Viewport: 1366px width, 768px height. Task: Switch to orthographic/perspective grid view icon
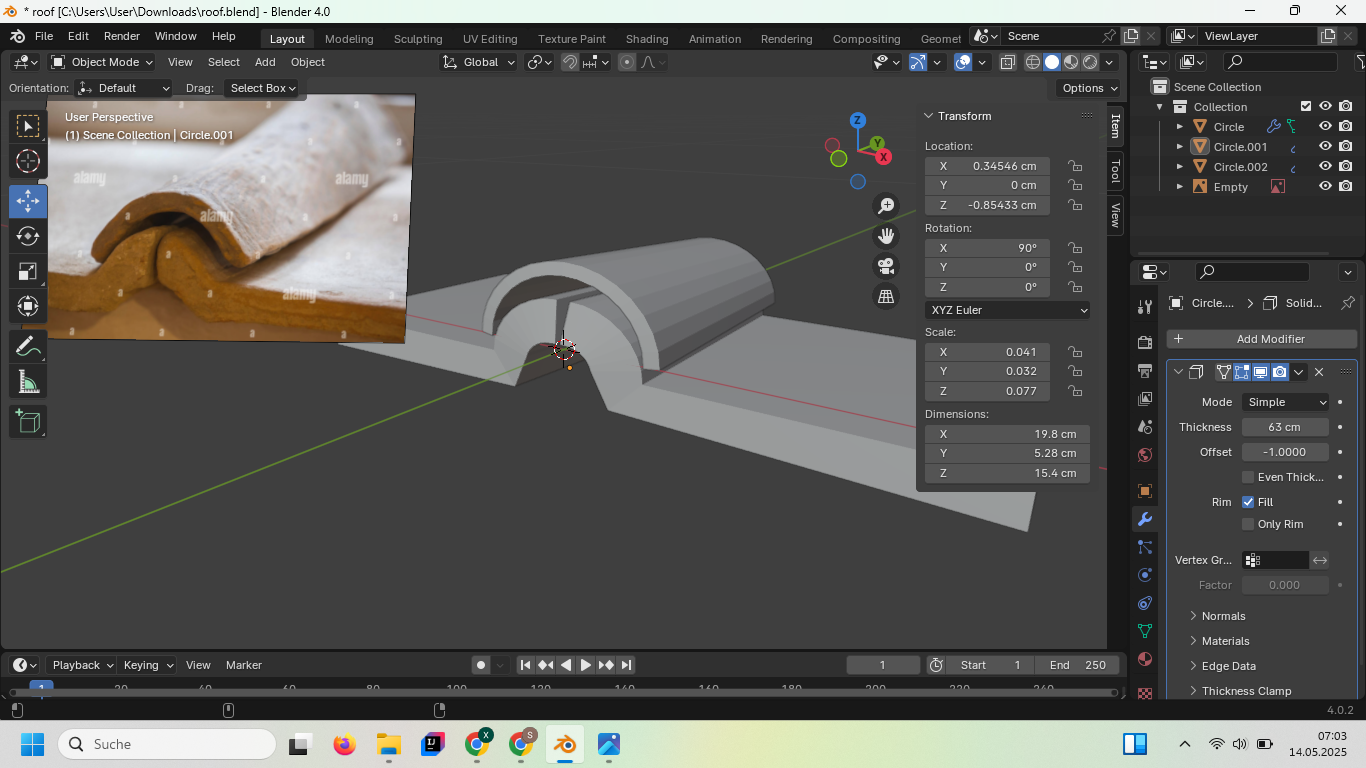(x=886, y=296)
